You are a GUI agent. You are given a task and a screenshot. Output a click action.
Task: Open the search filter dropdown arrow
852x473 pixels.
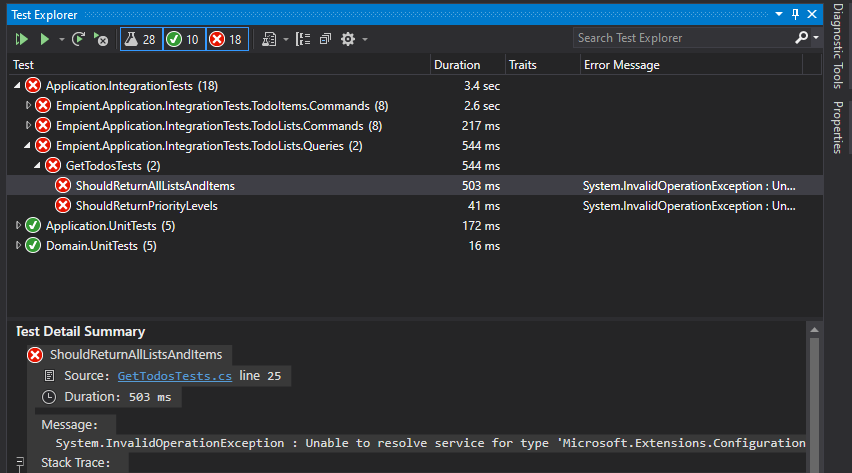click(816, 38)
